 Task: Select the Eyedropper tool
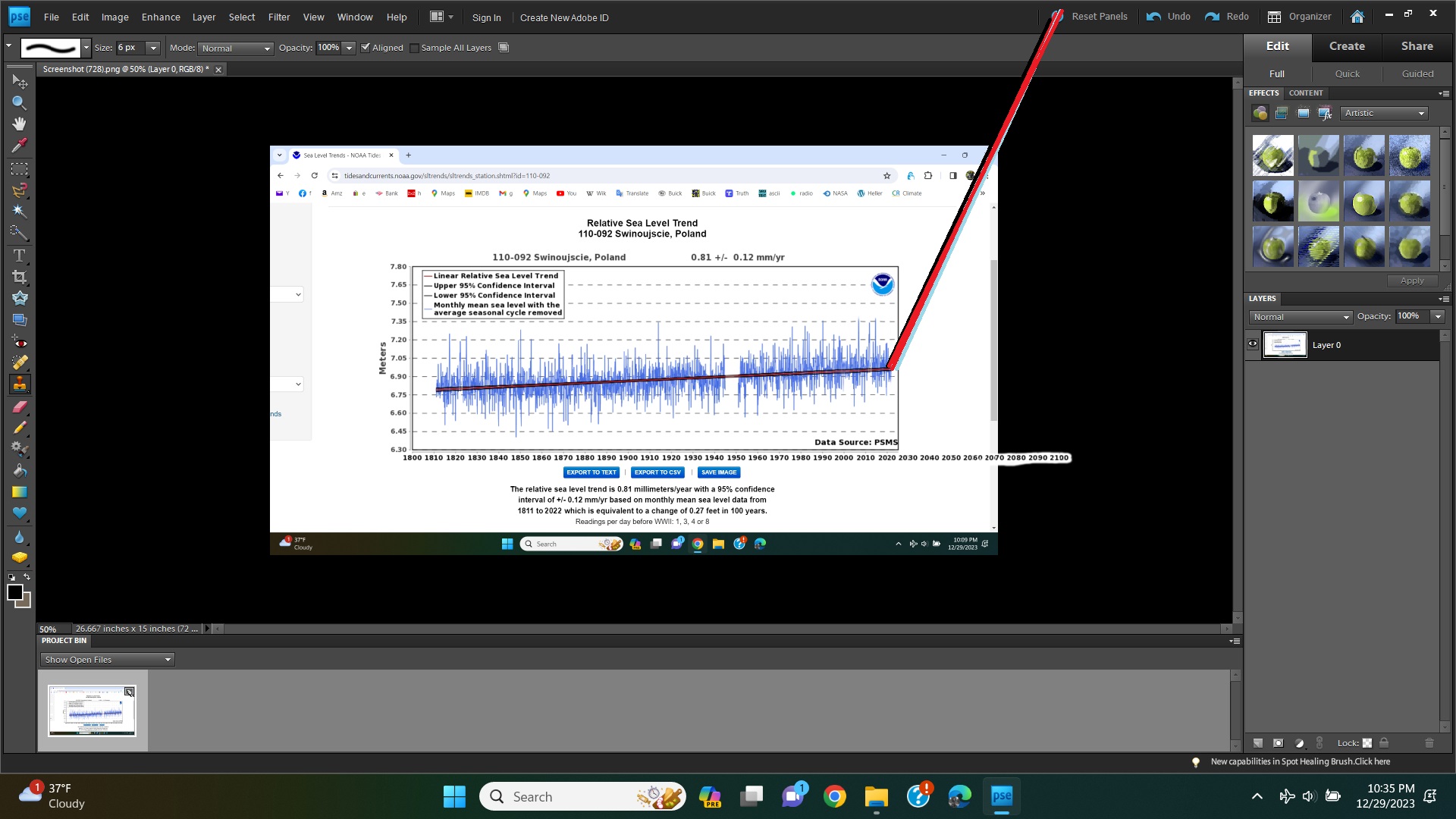19,145
